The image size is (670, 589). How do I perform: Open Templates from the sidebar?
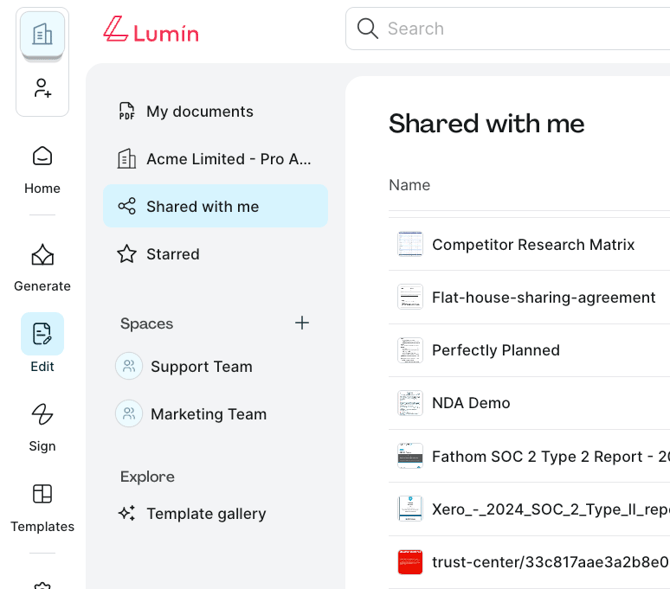point(42,506)
